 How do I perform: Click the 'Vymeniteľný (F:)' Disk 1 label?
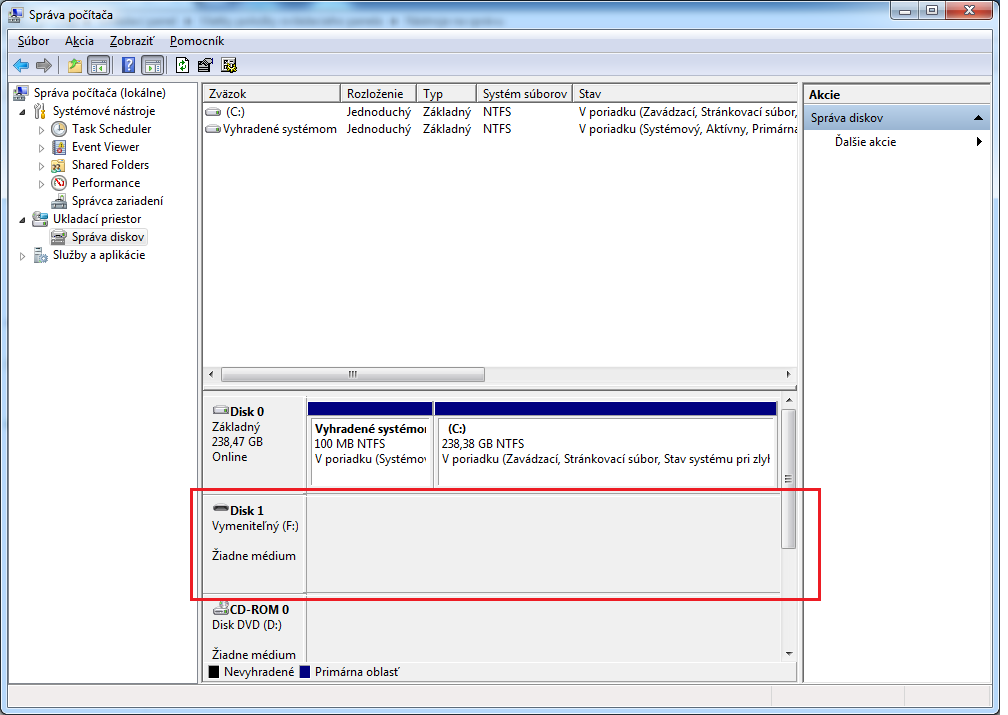click(255, 526)
